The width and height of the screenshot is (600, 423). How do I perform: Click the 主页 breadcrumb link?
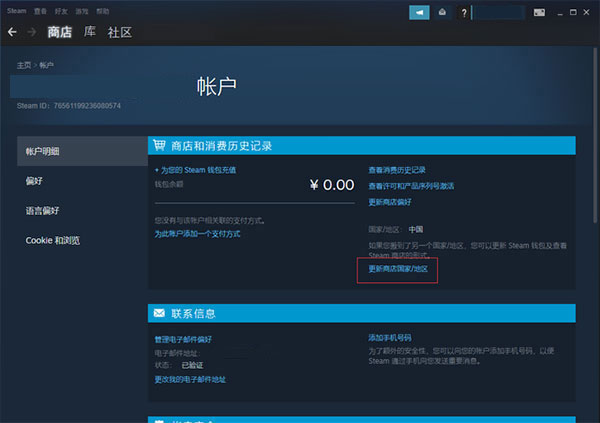tap(24, 65)
